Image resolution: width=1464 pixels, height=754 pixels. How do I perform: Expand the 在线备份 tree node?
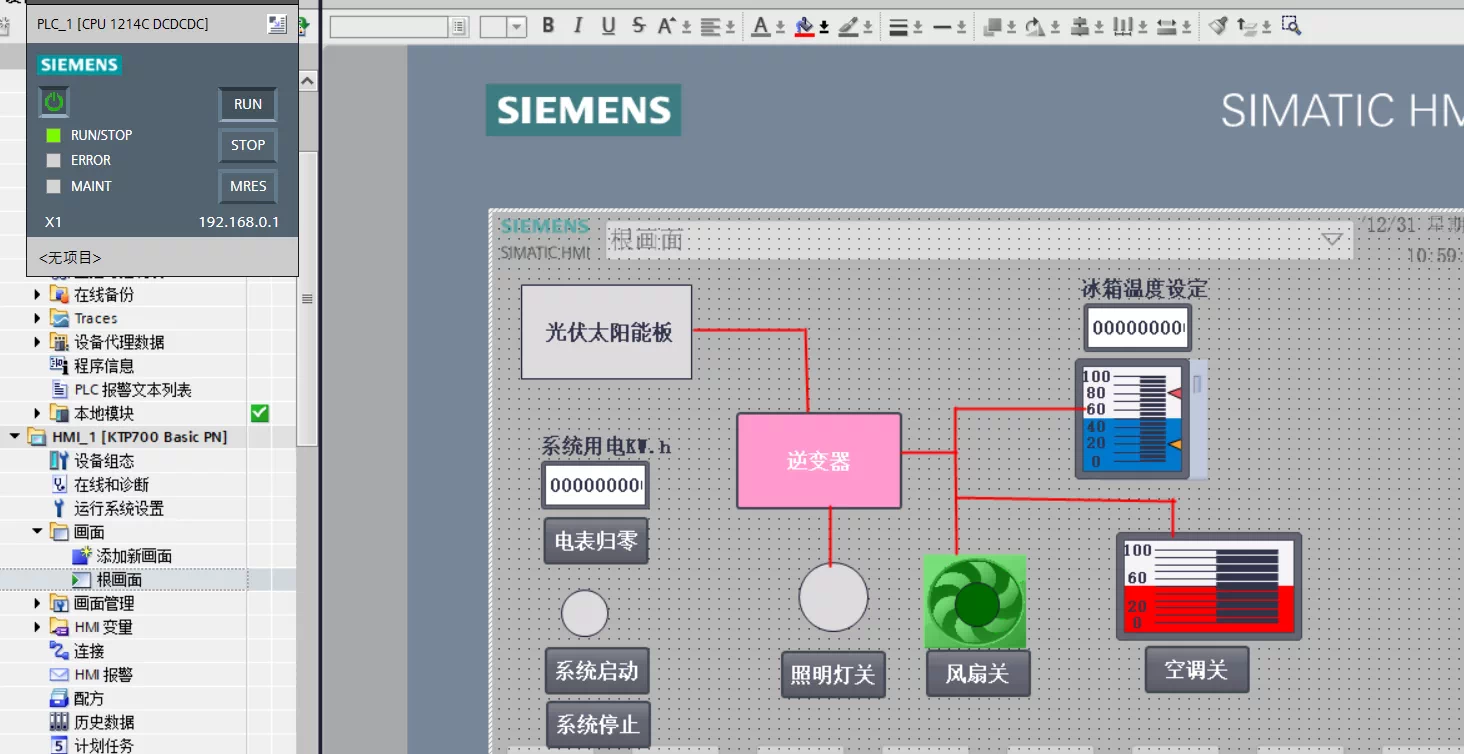pos(38,294)
